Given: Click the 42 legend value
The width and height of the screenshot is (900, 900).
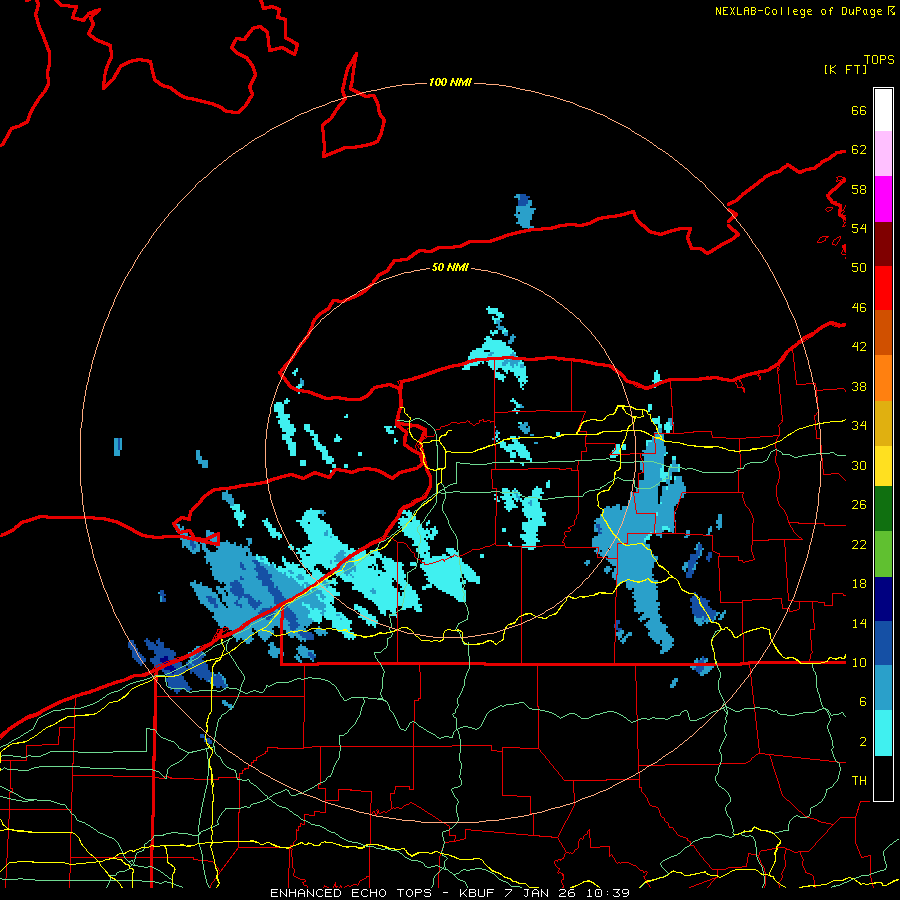Looking at the screenshot, I should 859,347.
